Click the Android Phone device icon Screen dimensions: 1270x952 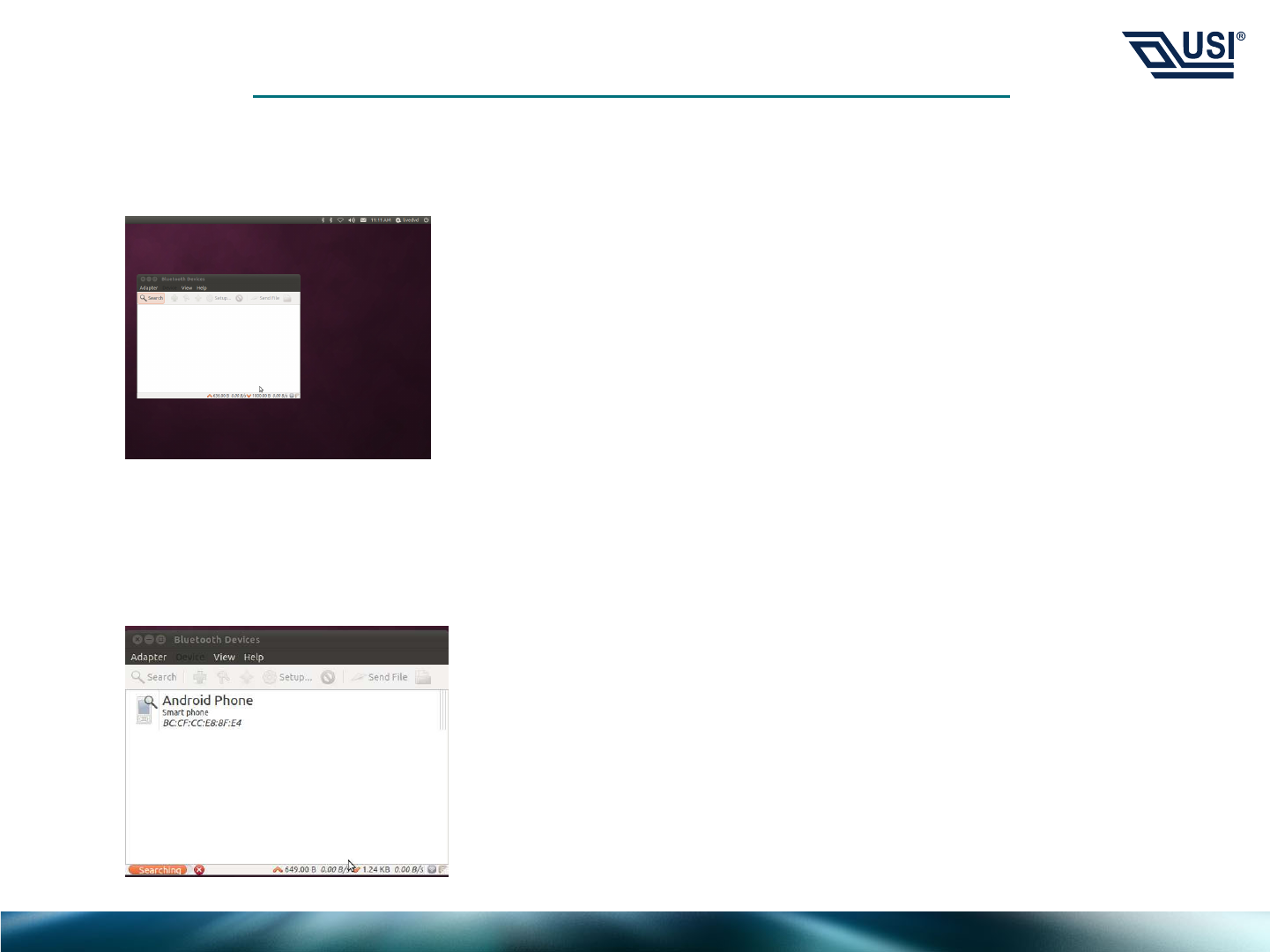(x=146, y=710)
